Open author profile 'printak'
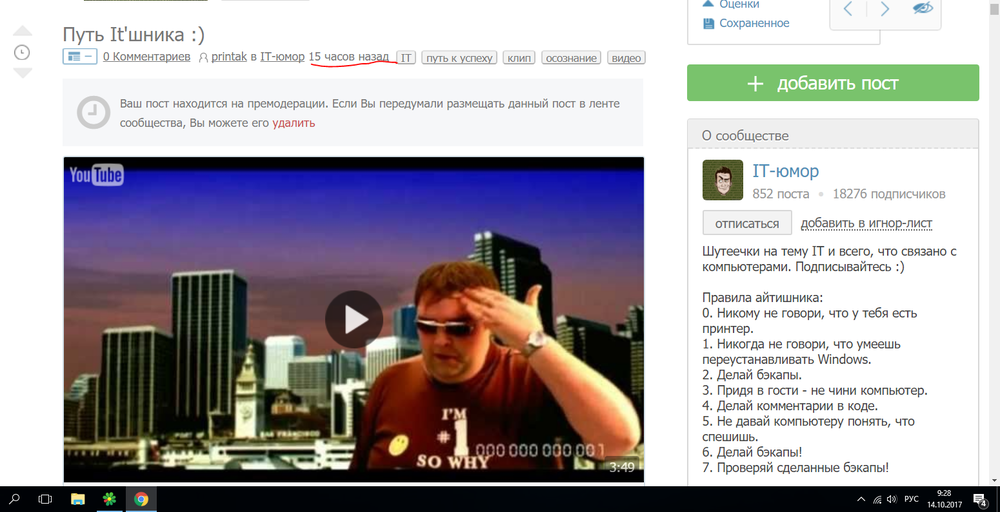 pos(228,57)
